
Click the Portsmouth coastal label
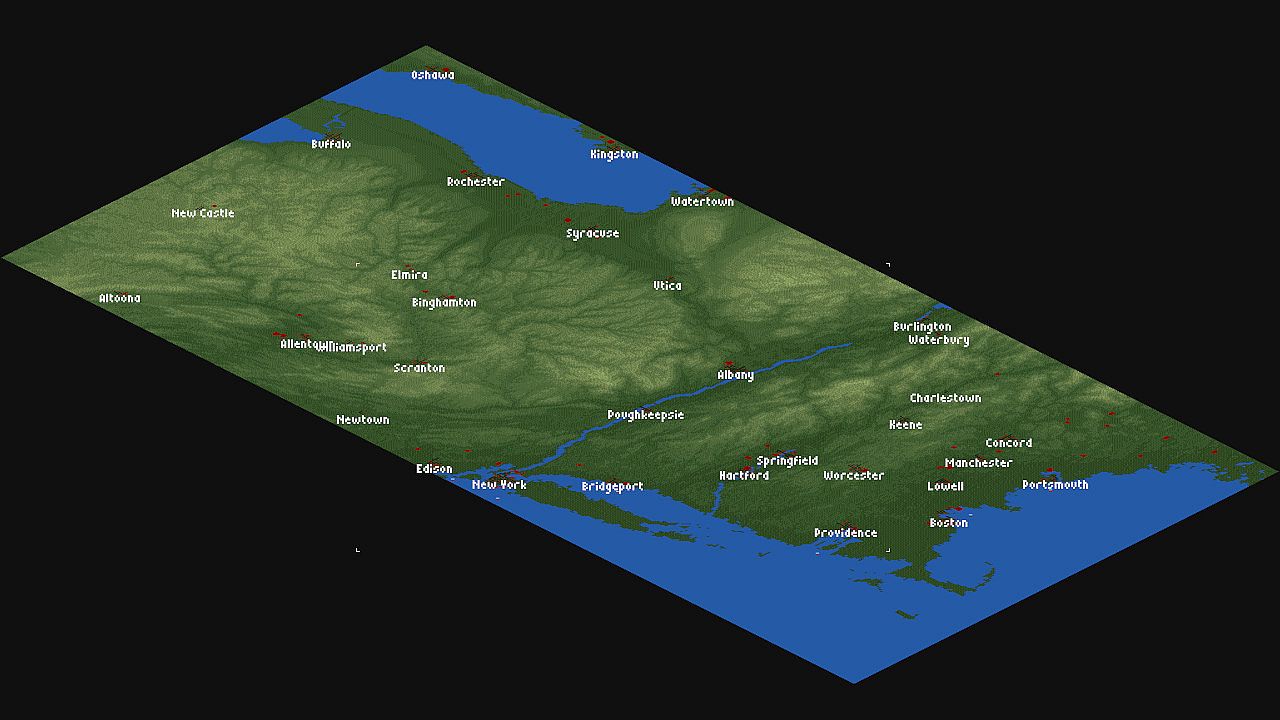[1055, 485]
